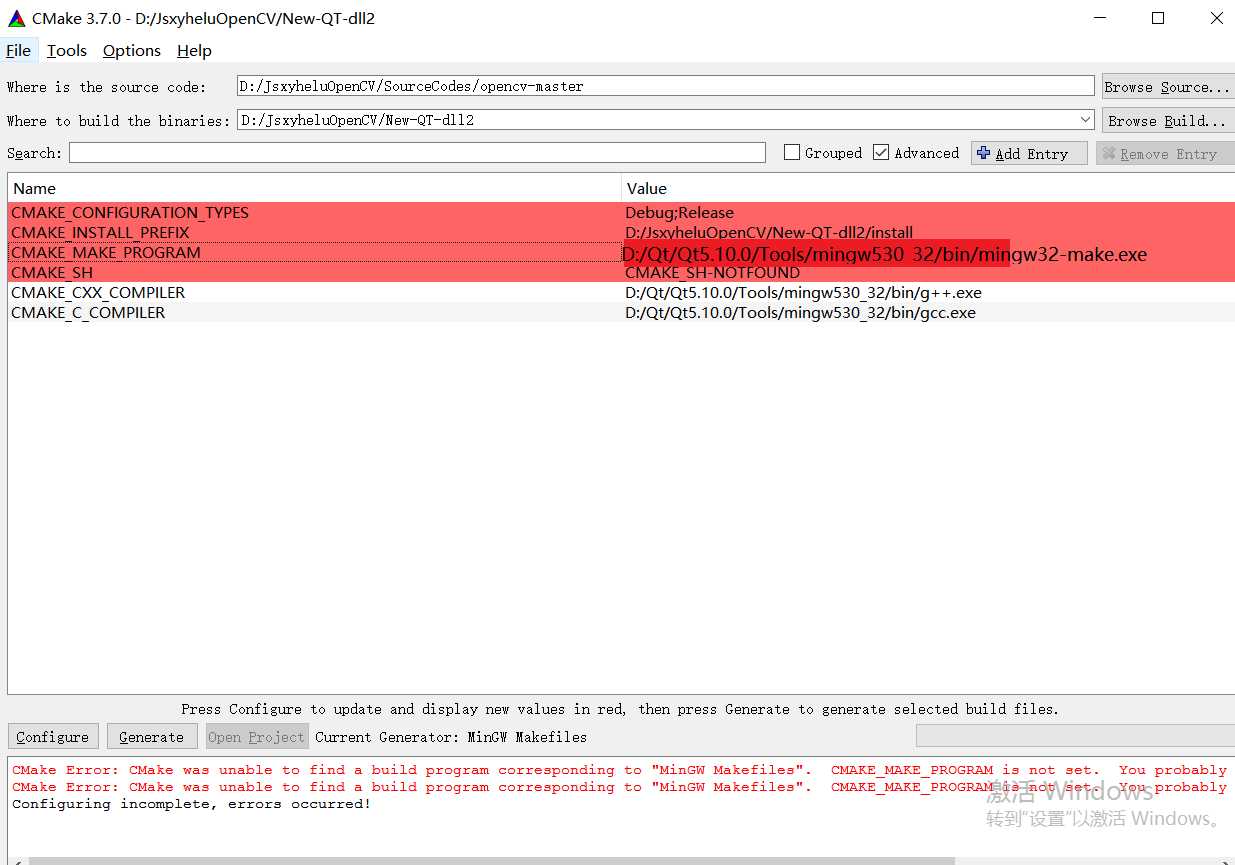Click the Browse Source button

click(x=1167, y=87)
